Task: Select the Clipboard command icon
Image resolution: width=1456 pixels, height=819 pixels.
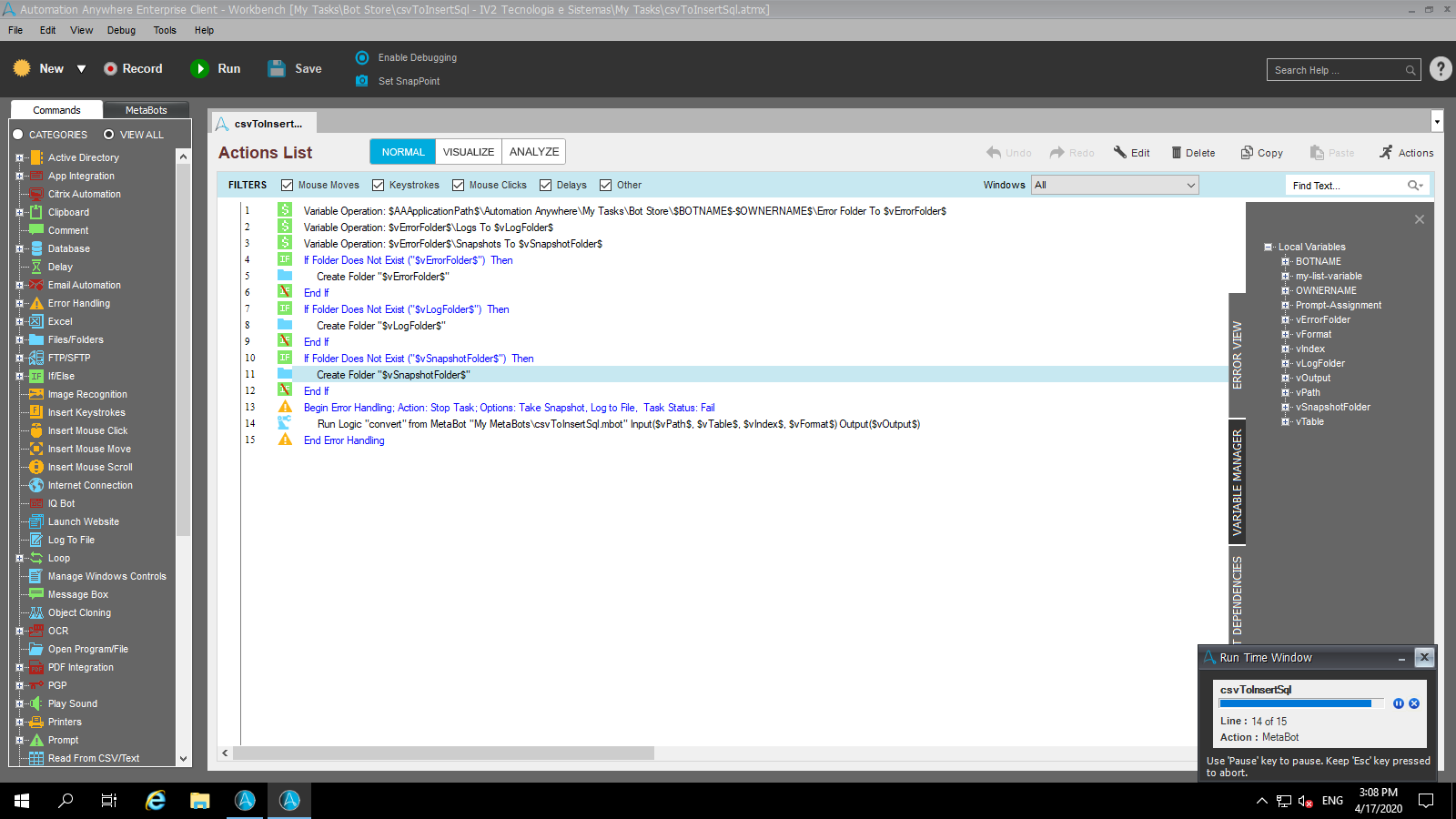Action: 36,212
